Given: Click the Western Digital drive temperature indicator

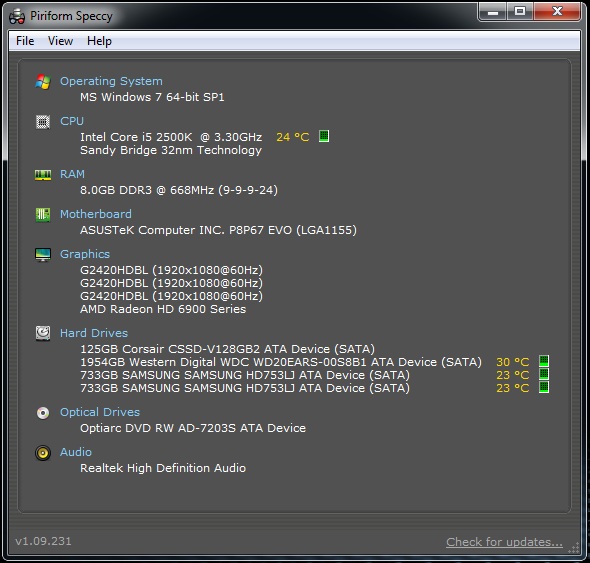Looking at the screenshot, I should pyautogui.click(x=544, y=361).
